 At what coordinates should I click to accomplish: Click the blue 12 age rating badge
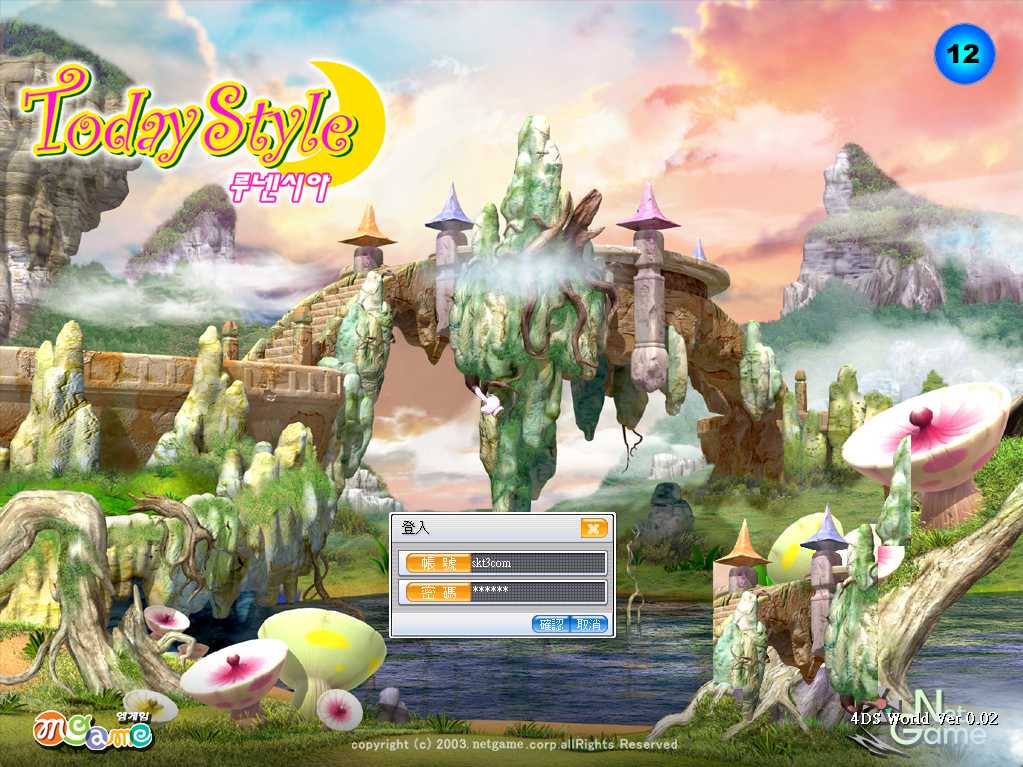click(x=964, y=54)
